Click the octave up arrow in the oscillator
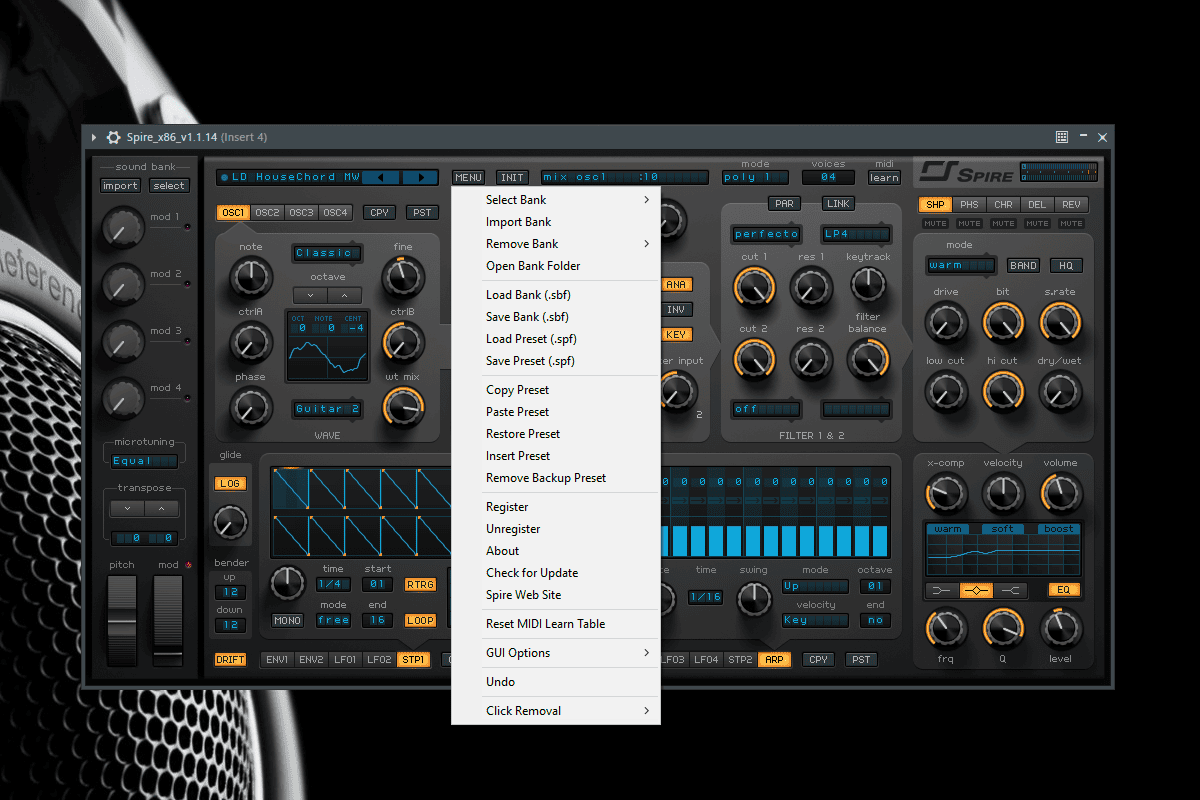1200x800 pixels. [x=345, y=295]
